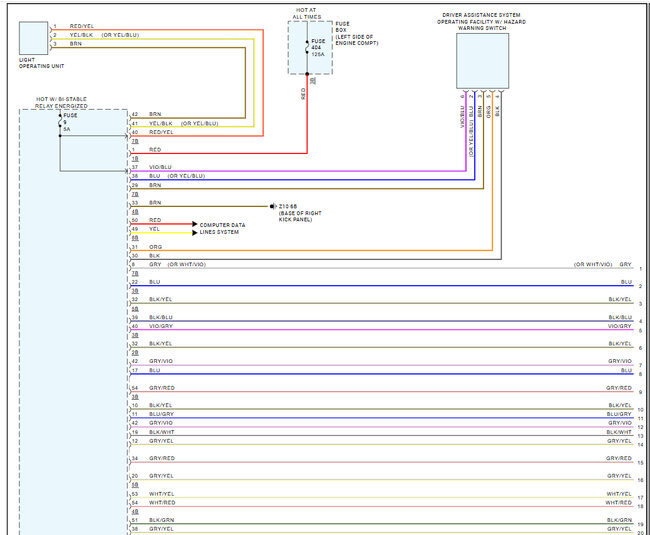Click the pin 51 'BLK/GRN' wire label
Viewport: 650px width, 535px height.
point(162,520)
